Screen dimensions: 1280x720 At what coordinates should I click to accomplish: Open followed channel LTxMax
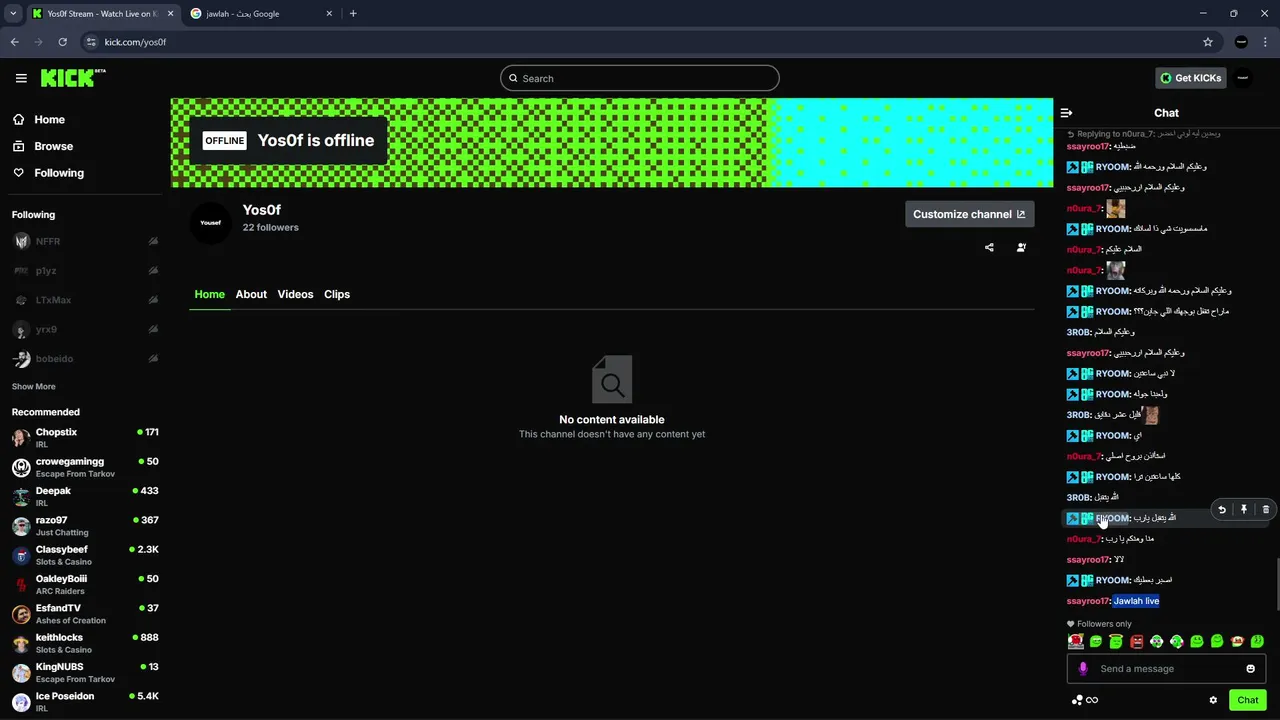click(85, 300)
